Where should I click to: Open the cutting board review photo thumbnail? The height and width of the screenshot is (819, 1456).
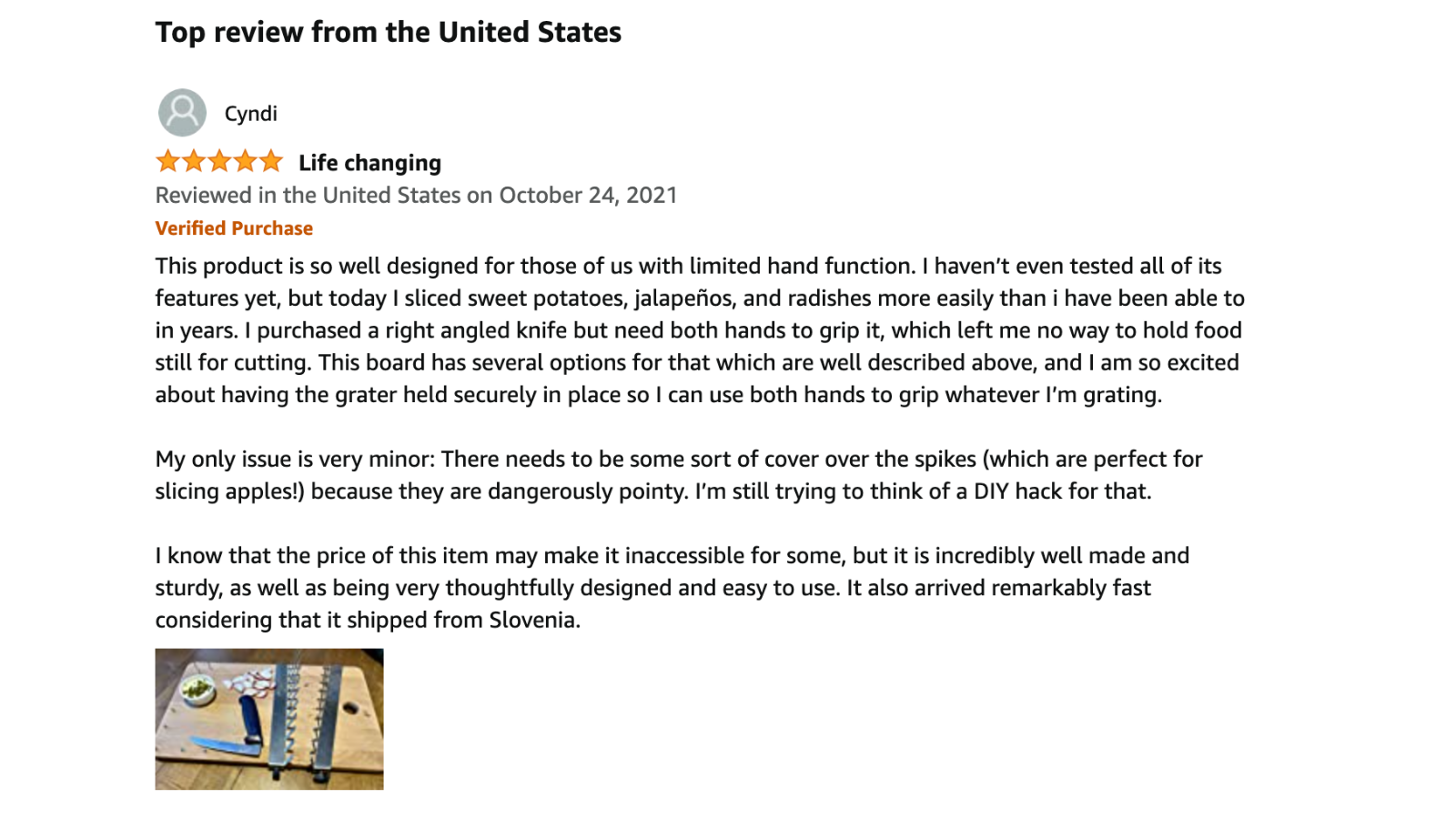tap(269, 719)
